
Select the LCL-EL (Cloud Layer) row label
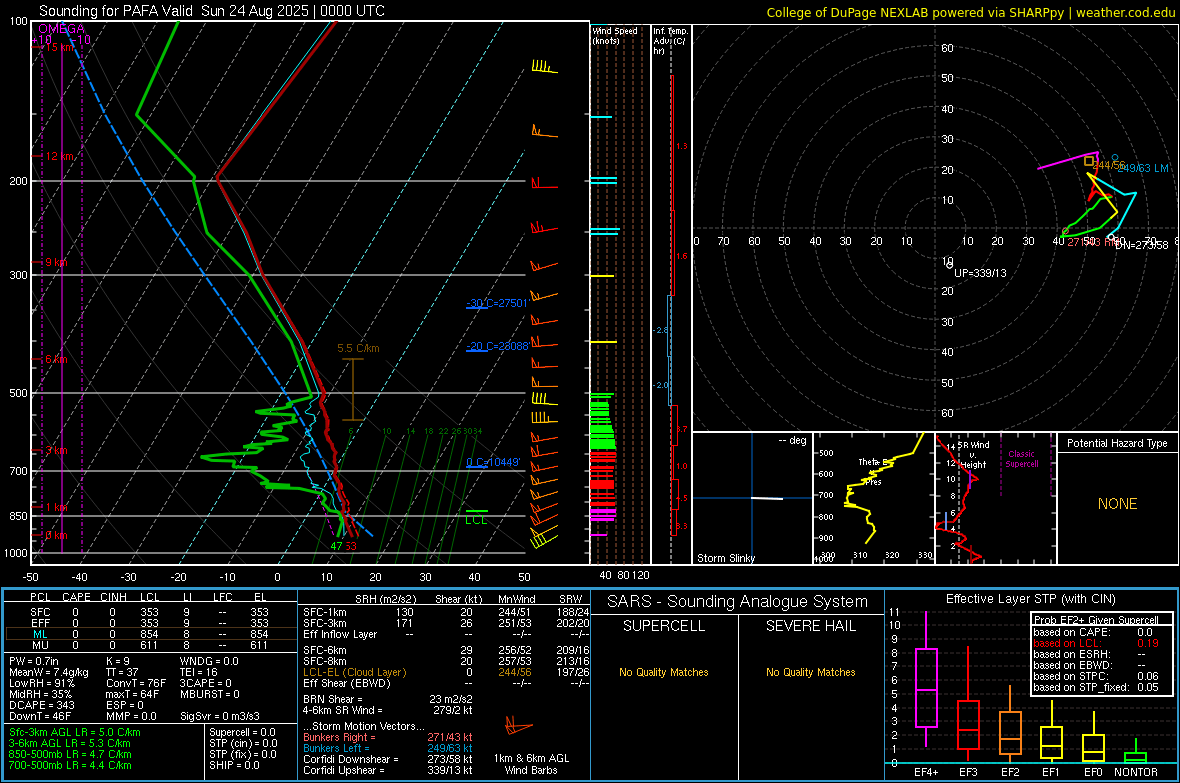pyautogui.click(x=354, y=672)
